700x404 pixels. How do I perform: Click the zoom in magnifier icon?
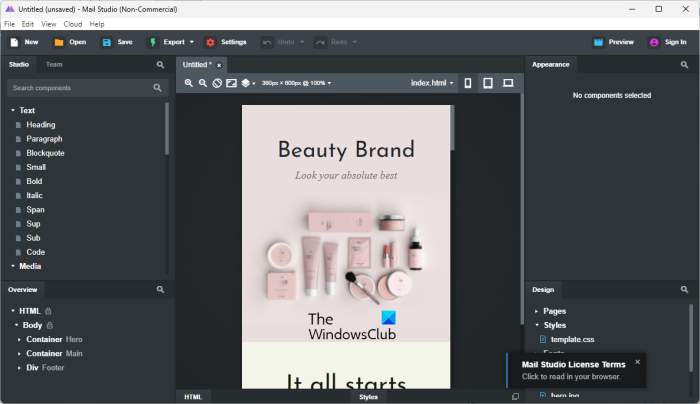pyautogui.click(x=188, y=83)
